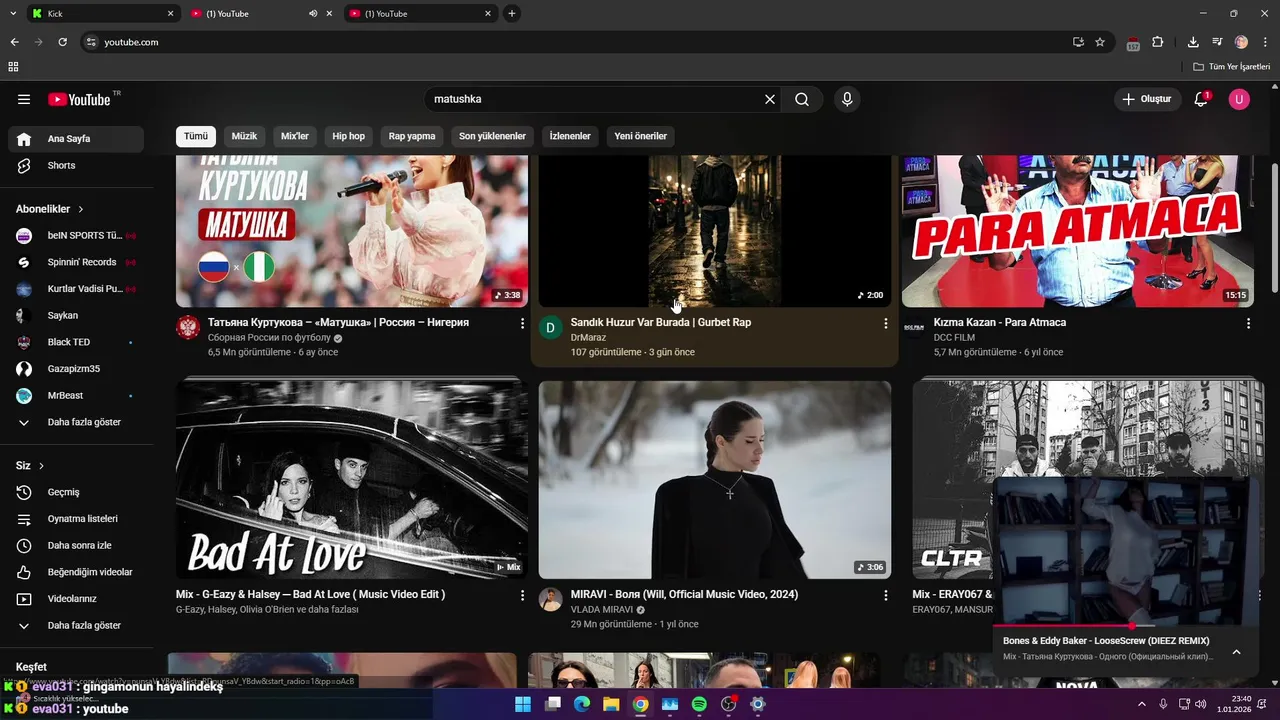Click the miniplayer red progress bar
1280x720 pixels.
[1127, 626]
